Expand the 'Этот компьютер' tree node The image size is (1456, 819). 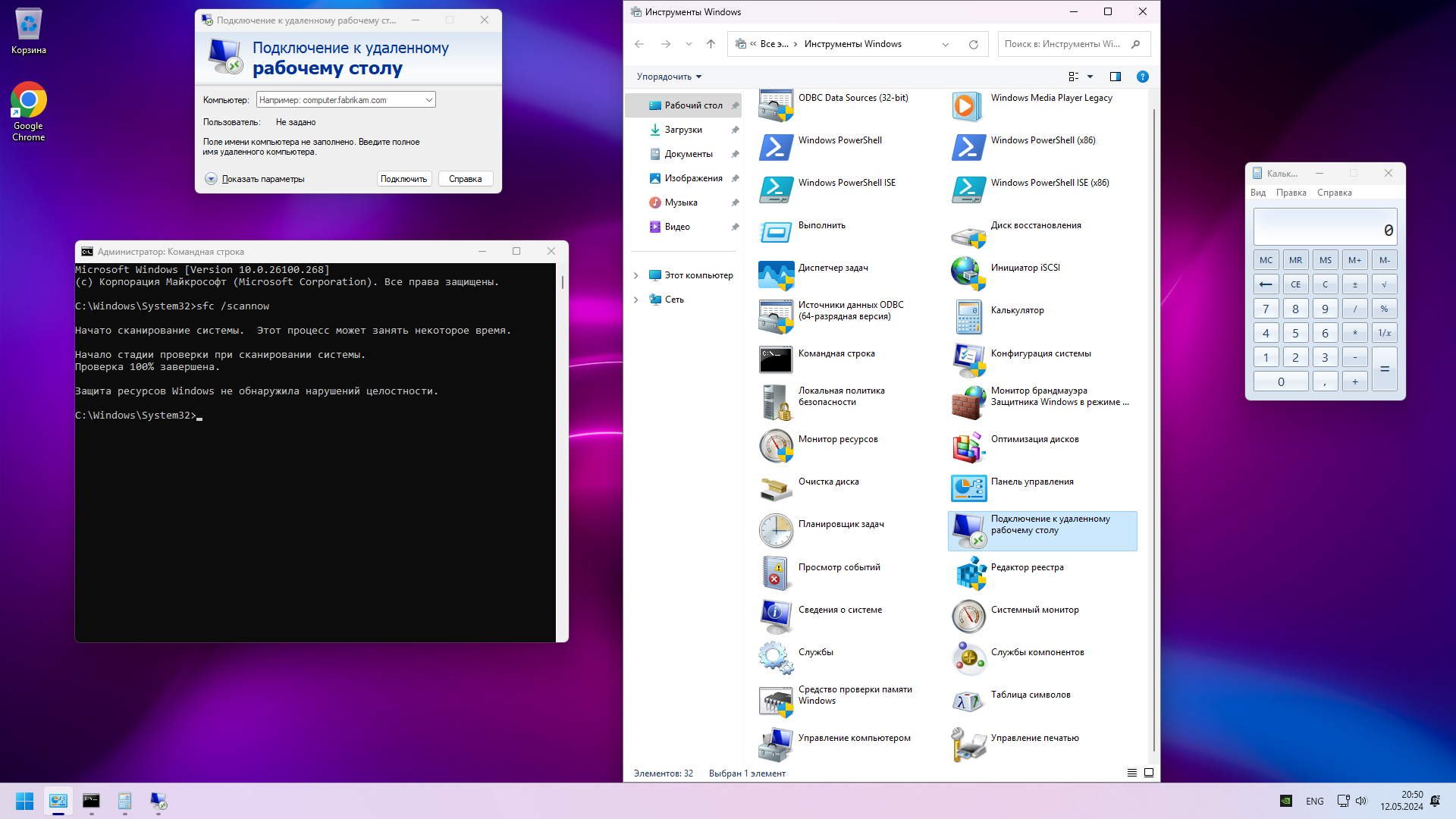[x=636, y=275]
